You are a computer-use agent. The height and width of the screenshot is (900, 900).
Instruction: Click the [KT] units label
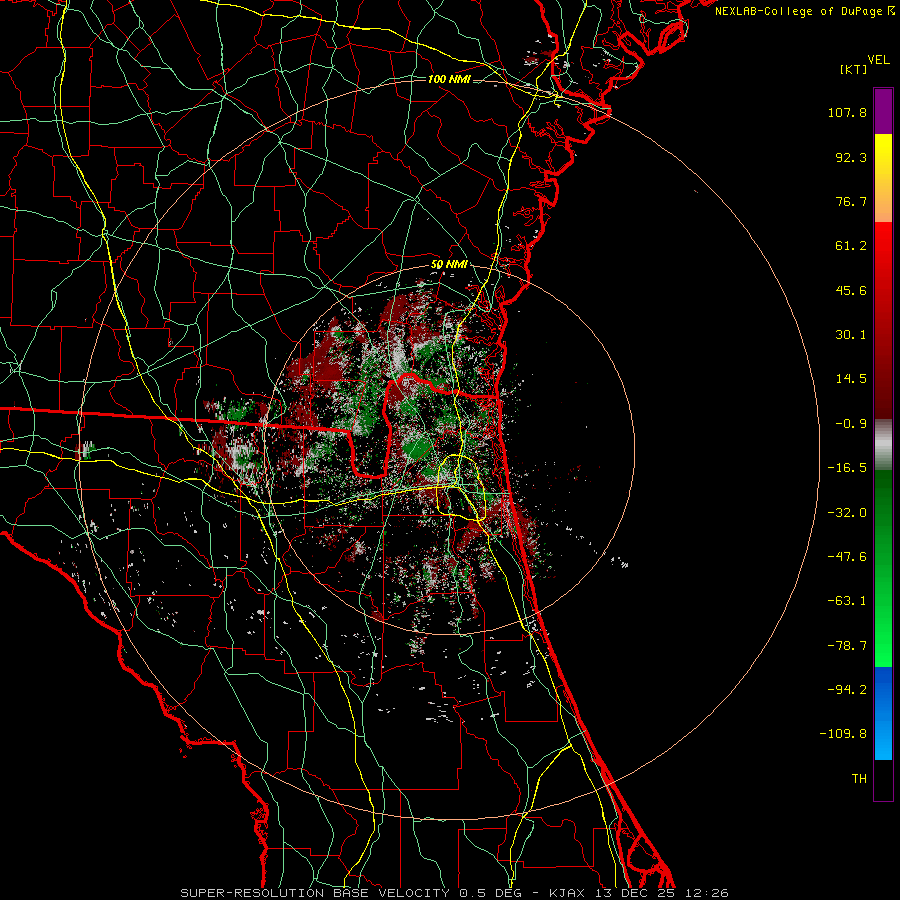853,70
